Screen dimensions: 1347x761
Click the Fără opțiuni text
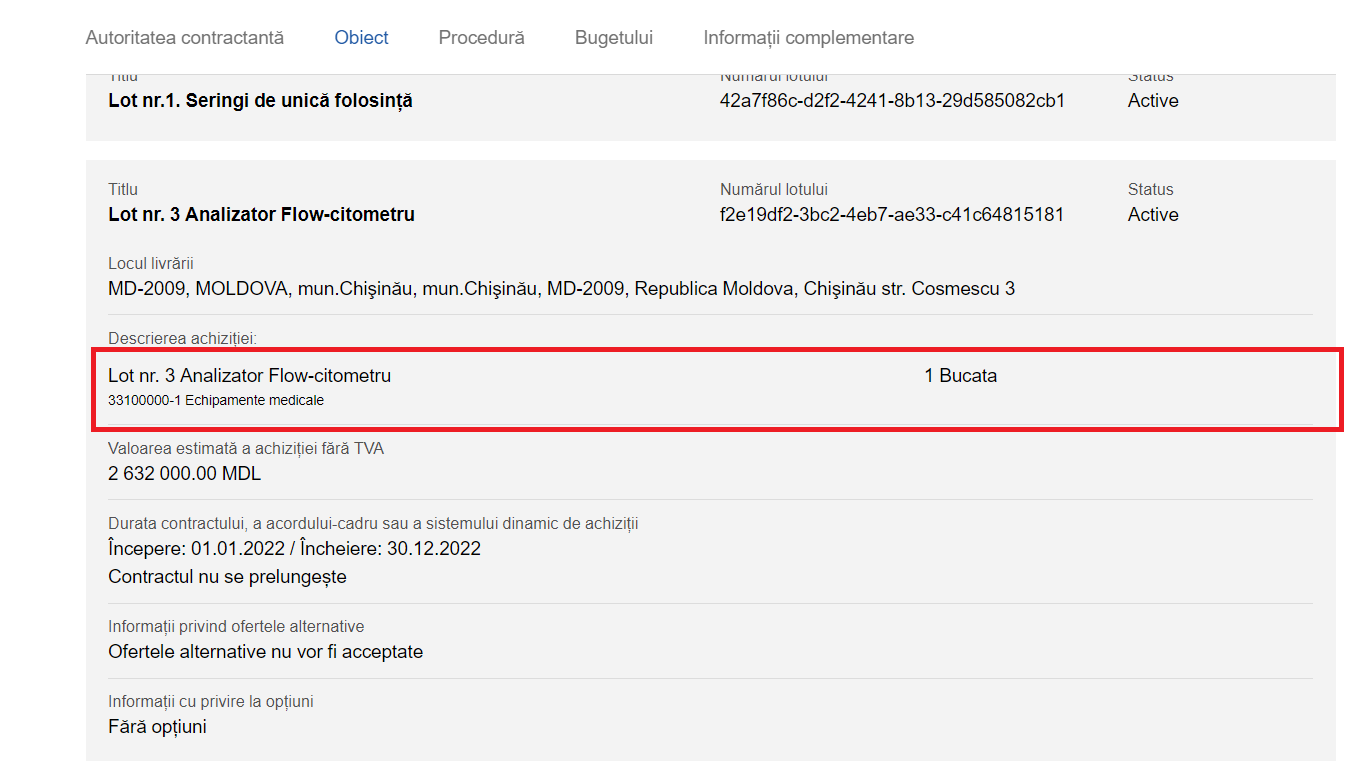[x=157, y=727]
